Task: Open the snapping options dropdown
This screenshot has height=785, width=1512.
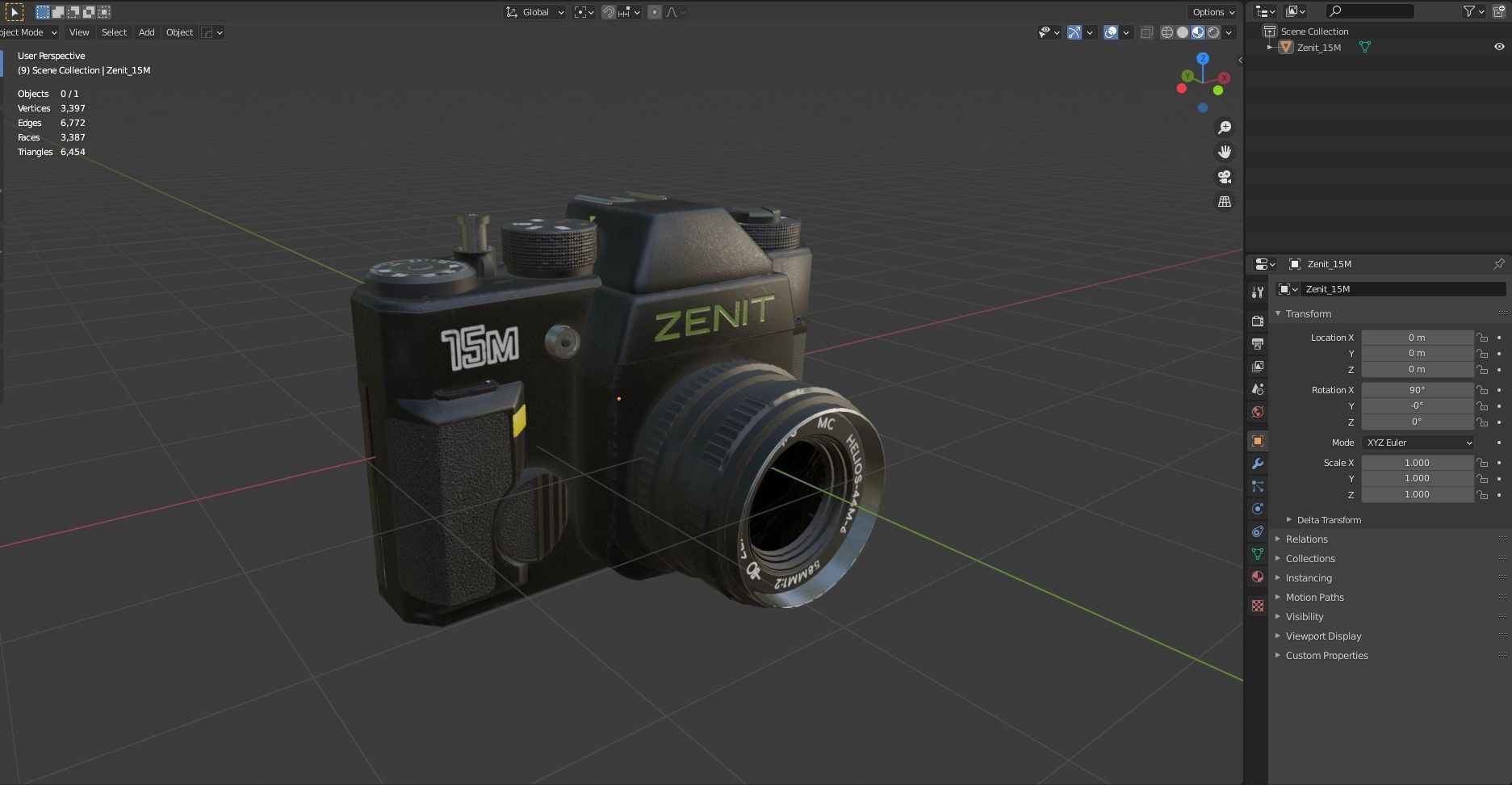Action: point(629,12)
